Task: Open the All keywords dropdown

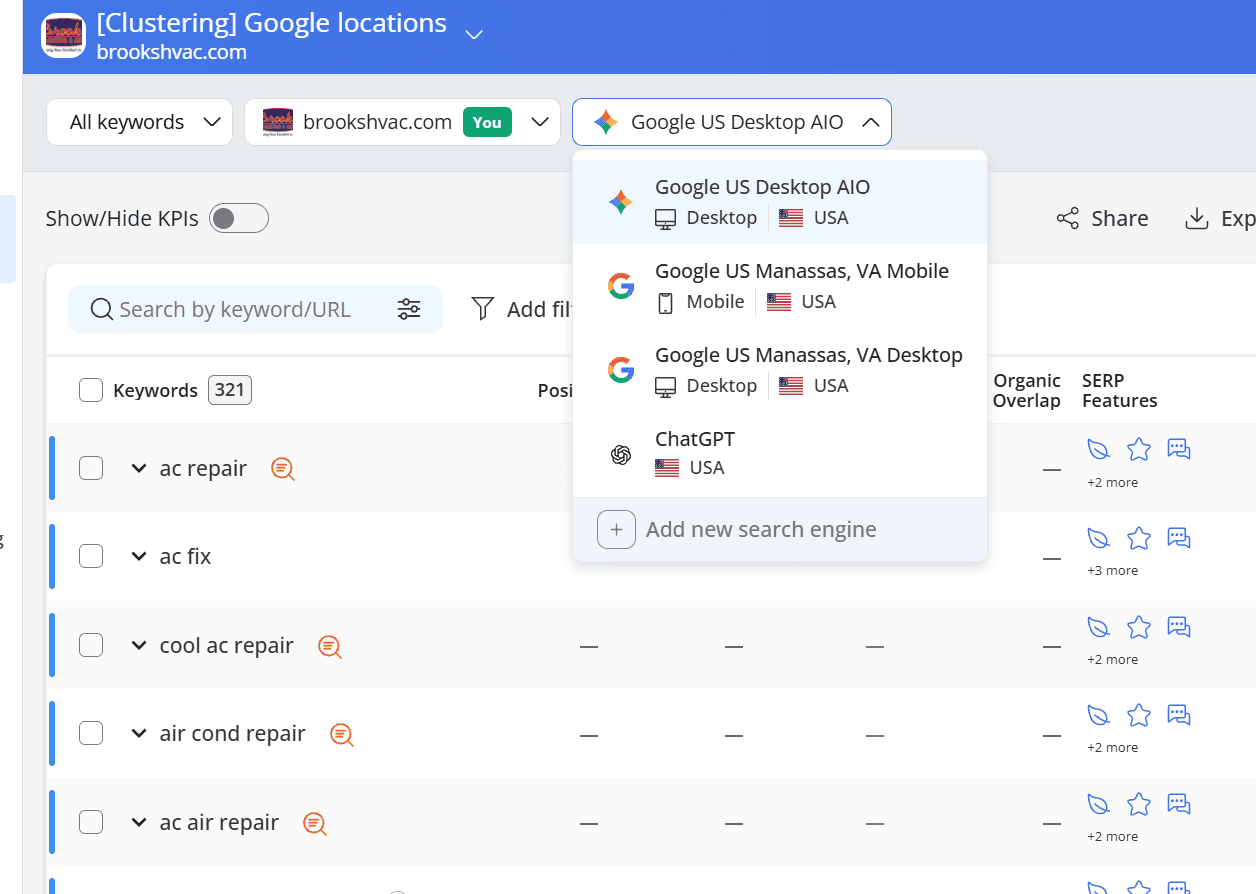Action: (139, 122)
